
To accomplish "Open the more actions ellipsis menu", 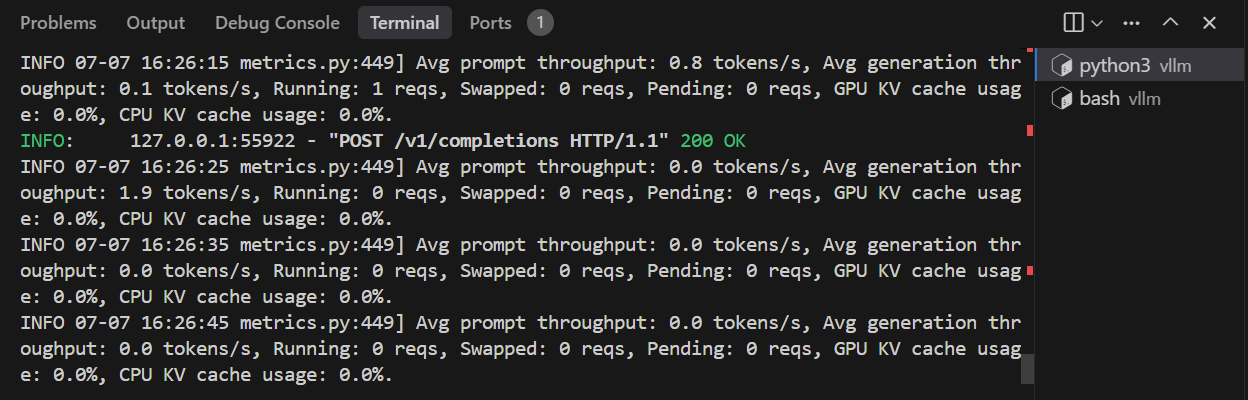I will (1132, 22).
